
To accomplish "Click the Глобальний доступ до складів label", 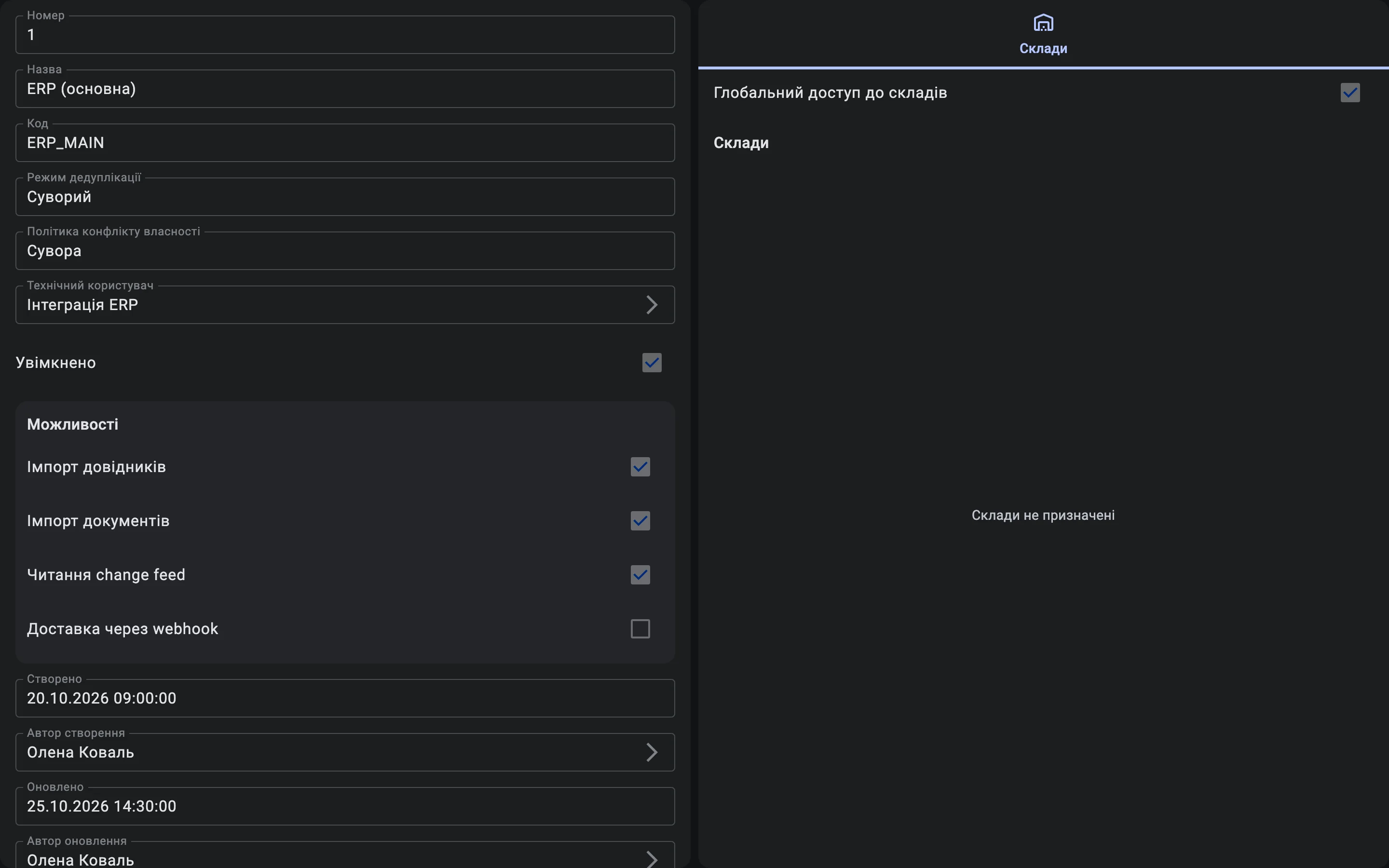I will 830,93.
